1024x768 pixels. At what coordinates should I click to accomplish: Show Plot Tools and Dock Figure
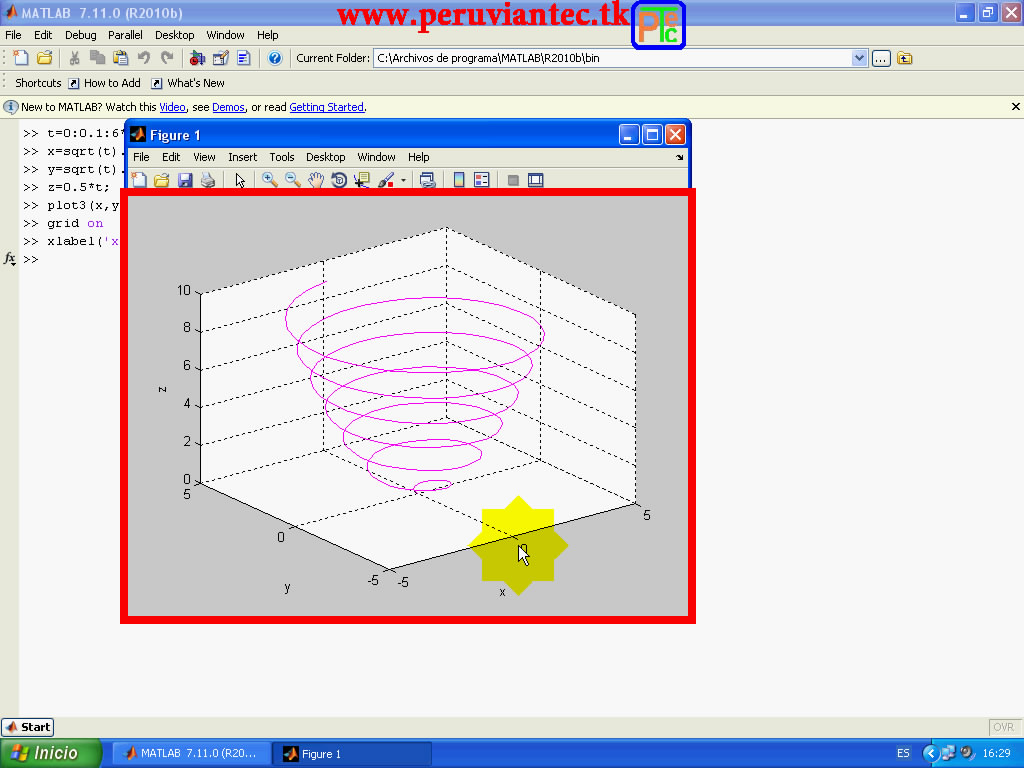click(535, 180)
